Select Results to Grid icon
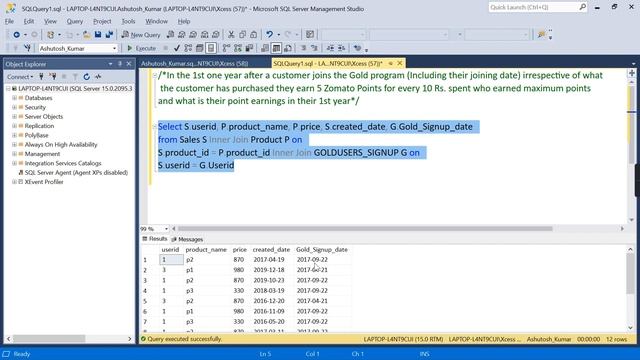 (x=276, y=48)
